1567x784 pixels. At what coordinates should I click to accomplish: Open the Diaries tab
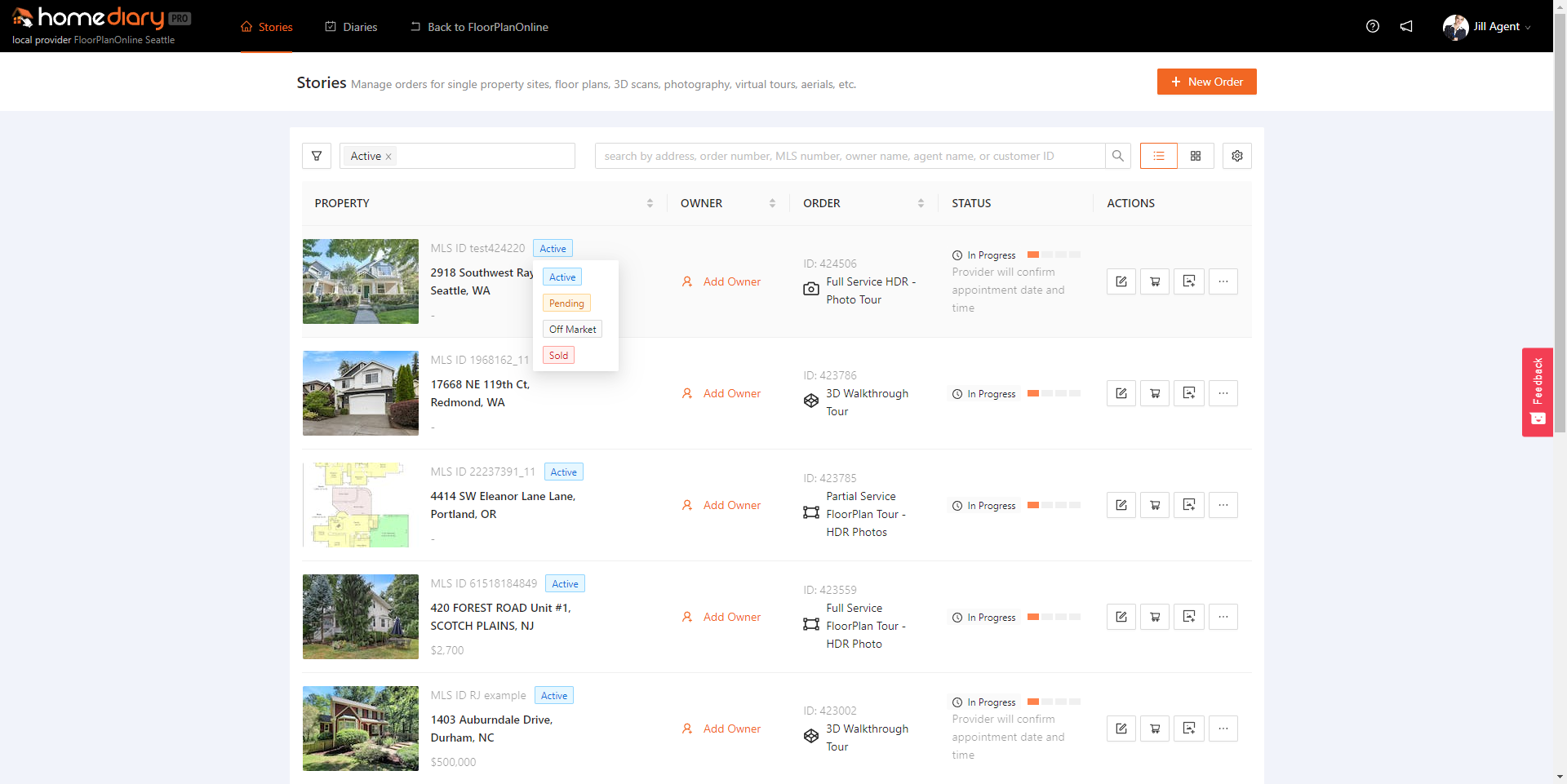click(x=351, y=27)
